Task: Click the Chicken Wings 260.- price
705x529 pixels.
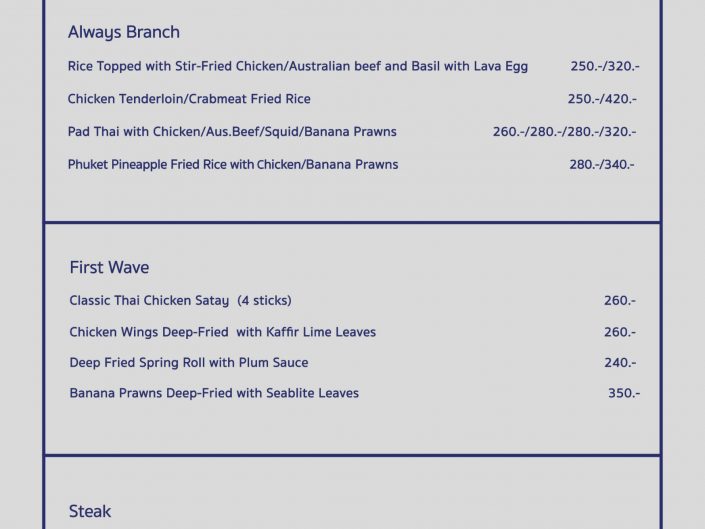Action: point(619,332)
